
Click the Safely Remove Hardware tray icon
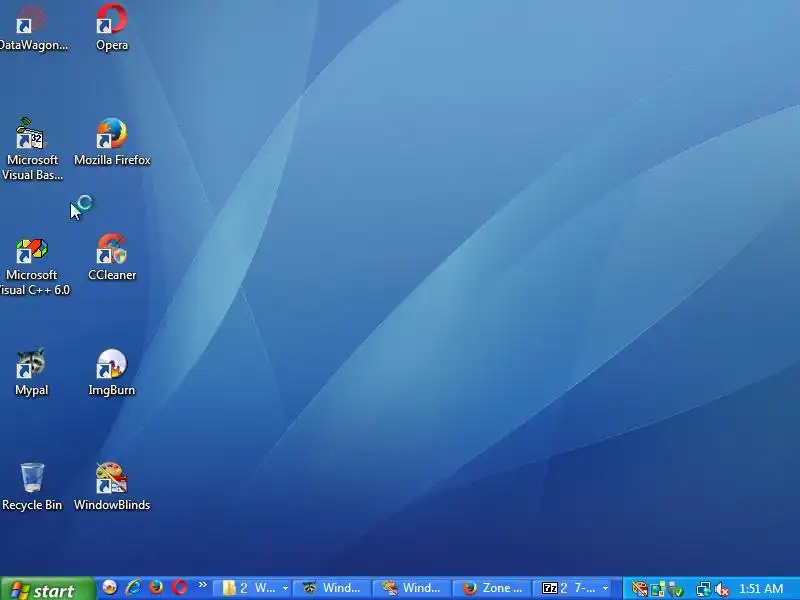click(x=676, y=589)
